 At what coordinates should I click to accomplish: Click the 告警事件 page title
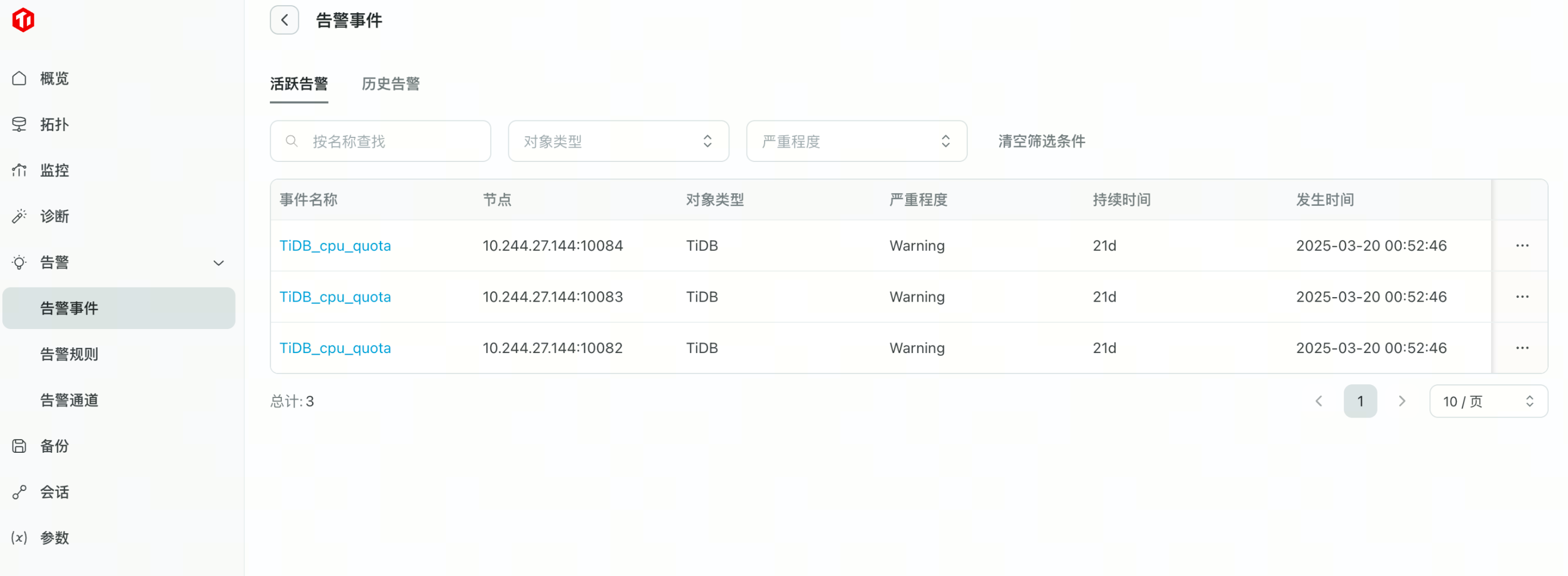click(x=349, y=21)
